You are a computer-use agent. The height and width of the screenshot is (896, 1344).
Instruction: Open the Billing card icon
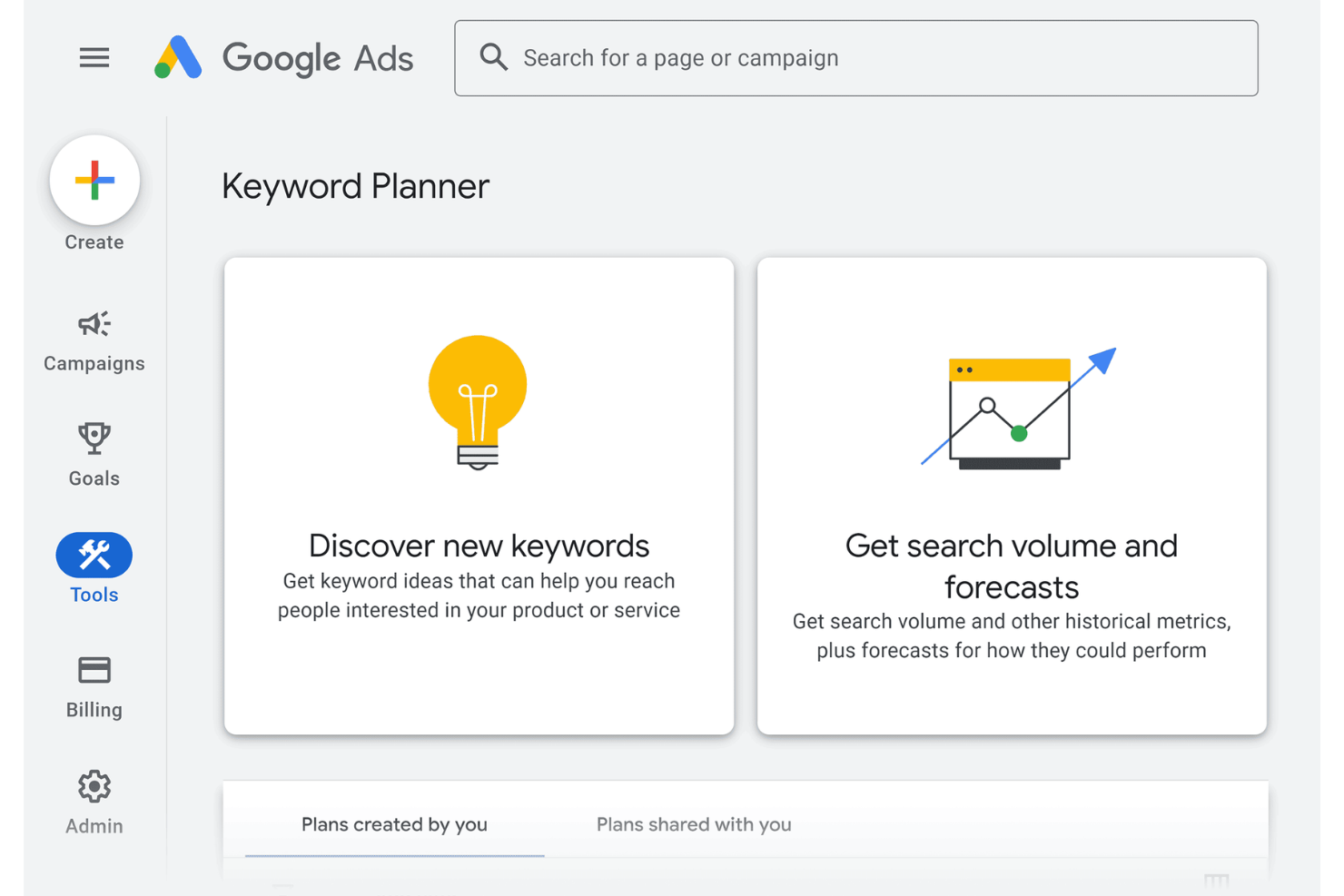[94, 669]
